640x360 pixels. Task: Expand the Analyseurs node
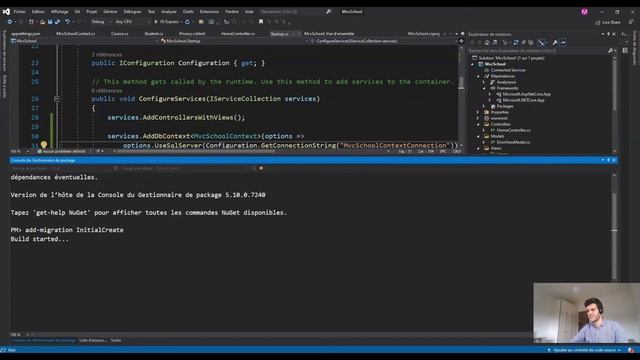pyautogui.click(x=484, y=82)
